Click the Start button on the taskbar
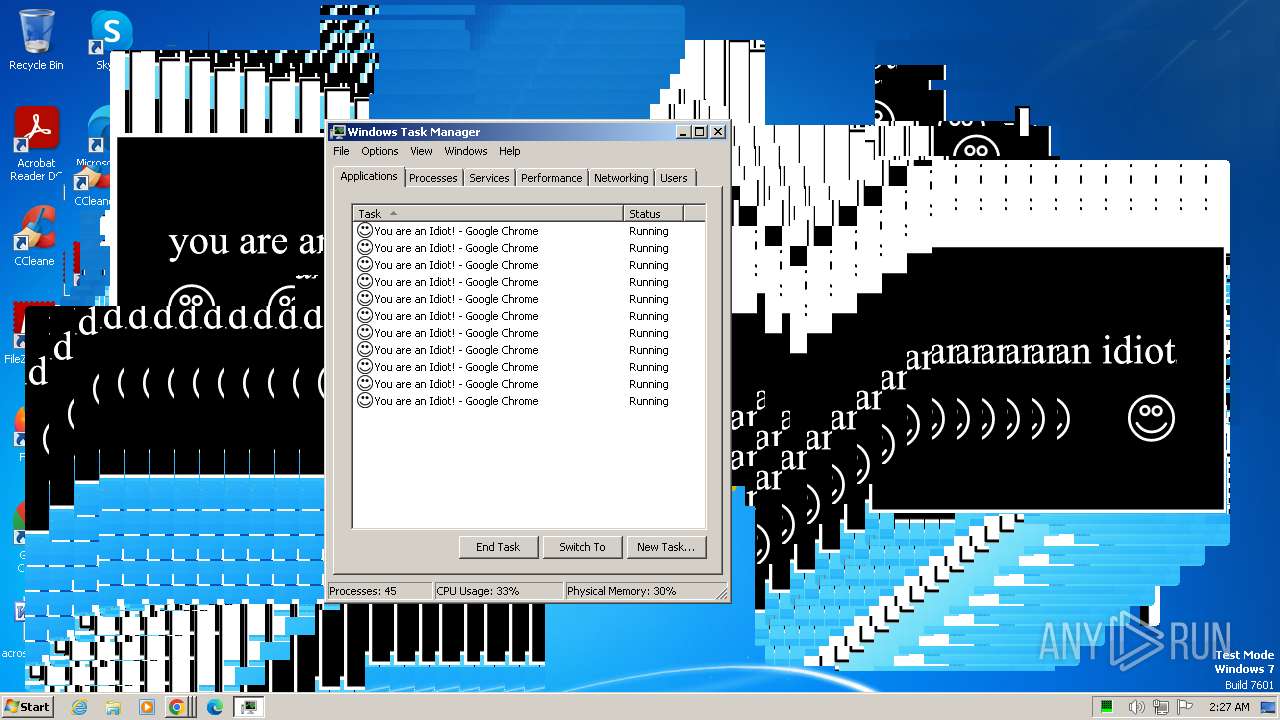 27,706
